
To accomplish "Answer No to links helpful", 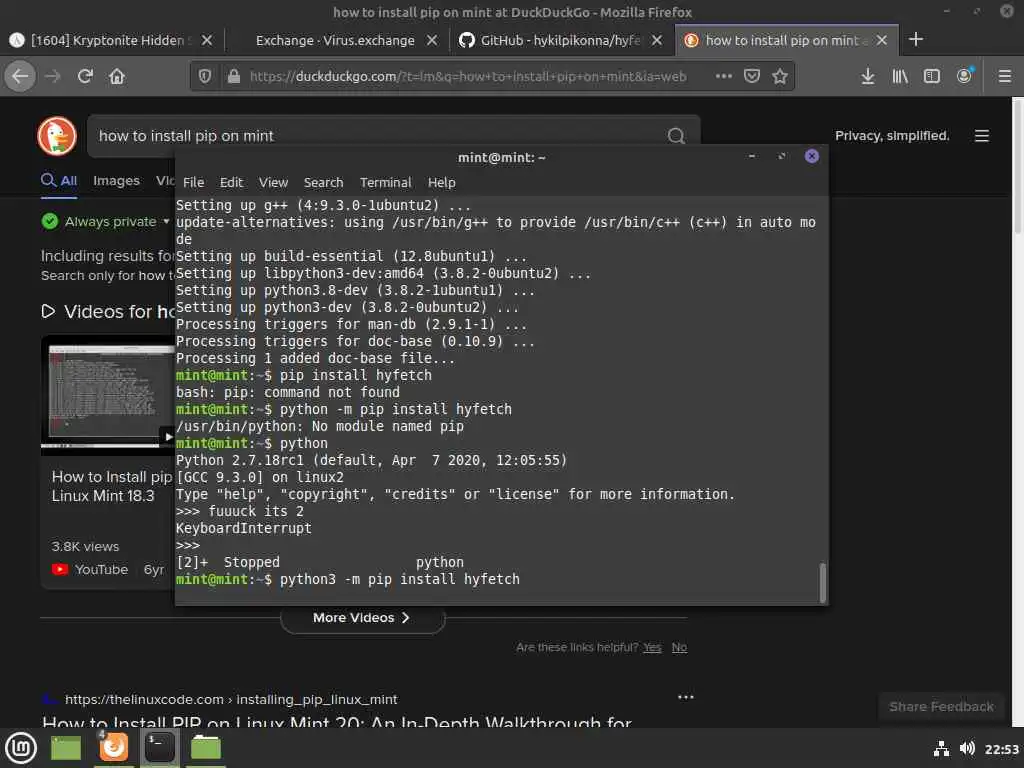I will click(x=679, y=647).
